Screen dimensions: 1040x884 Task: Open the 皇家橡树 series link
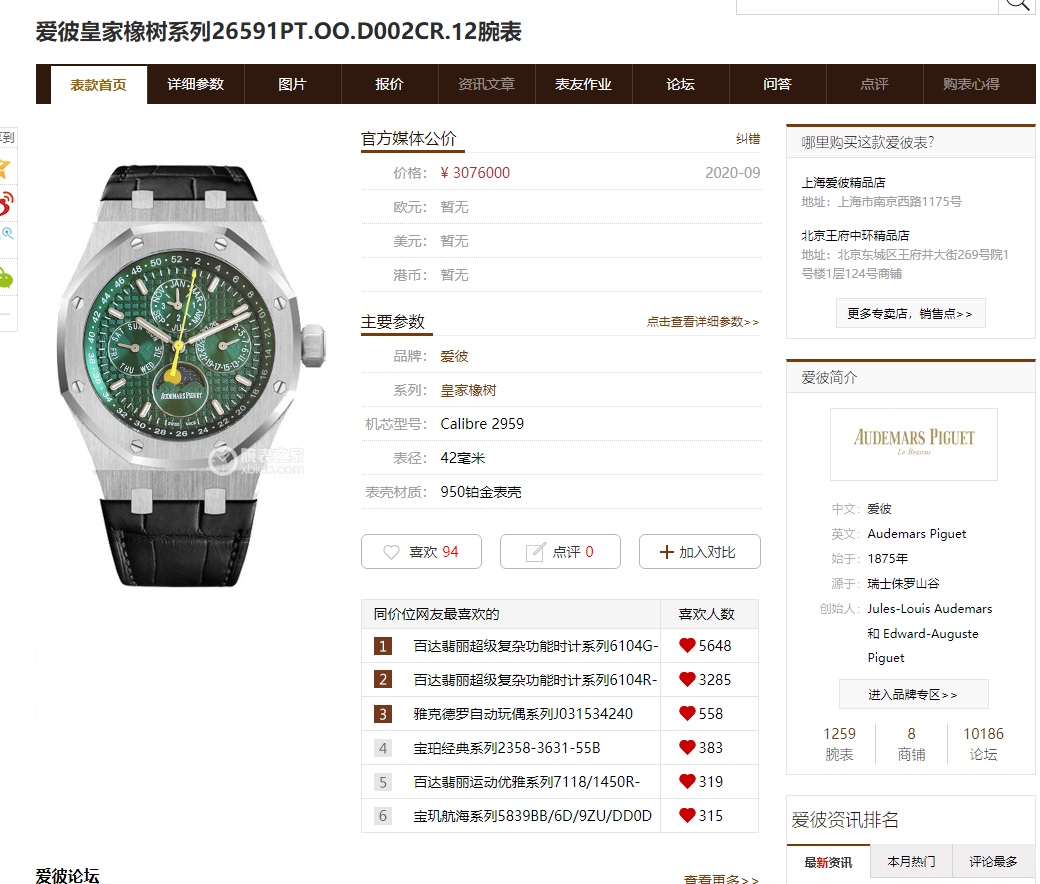[468, 390]
